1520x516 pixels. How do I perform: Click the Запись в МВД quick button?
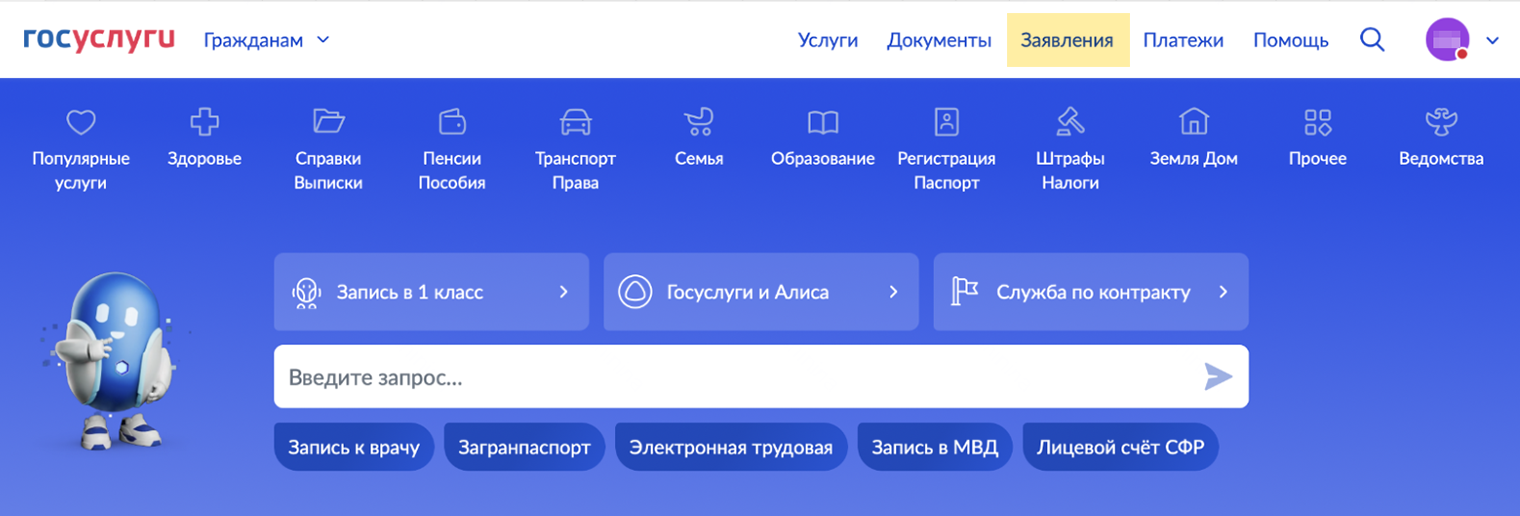click(x=935, y=447)
